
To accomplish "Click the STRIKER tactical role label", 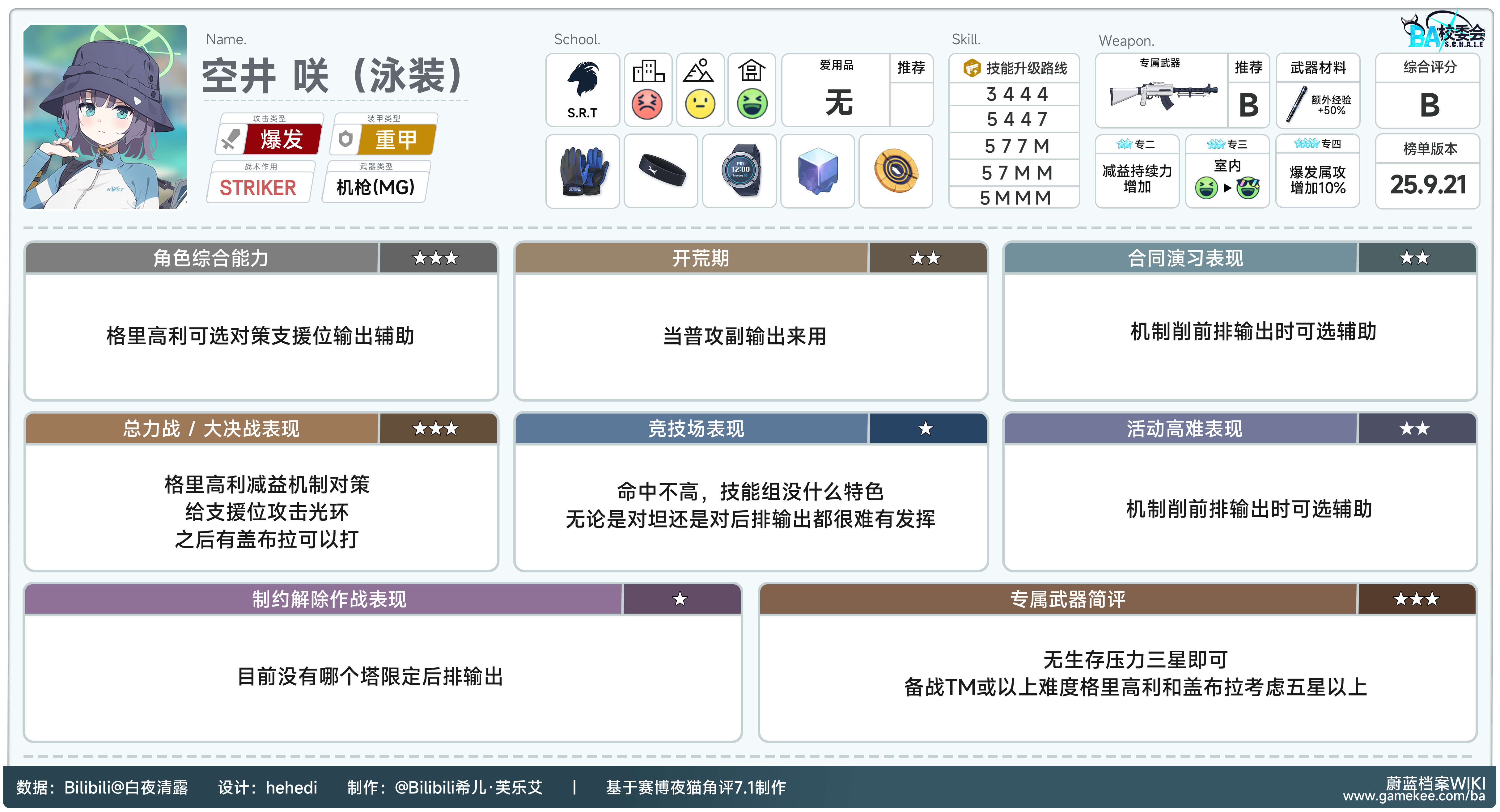I will pyautogui.click(x=258, y=188).
